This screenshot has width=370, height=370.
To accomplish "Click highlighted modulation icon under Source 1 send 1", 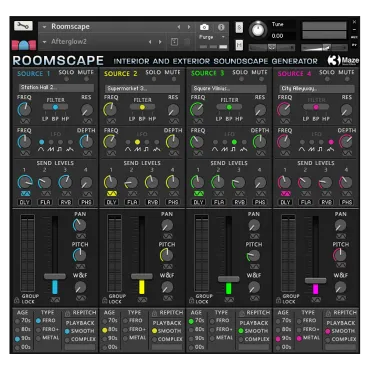I will point(25,193).
